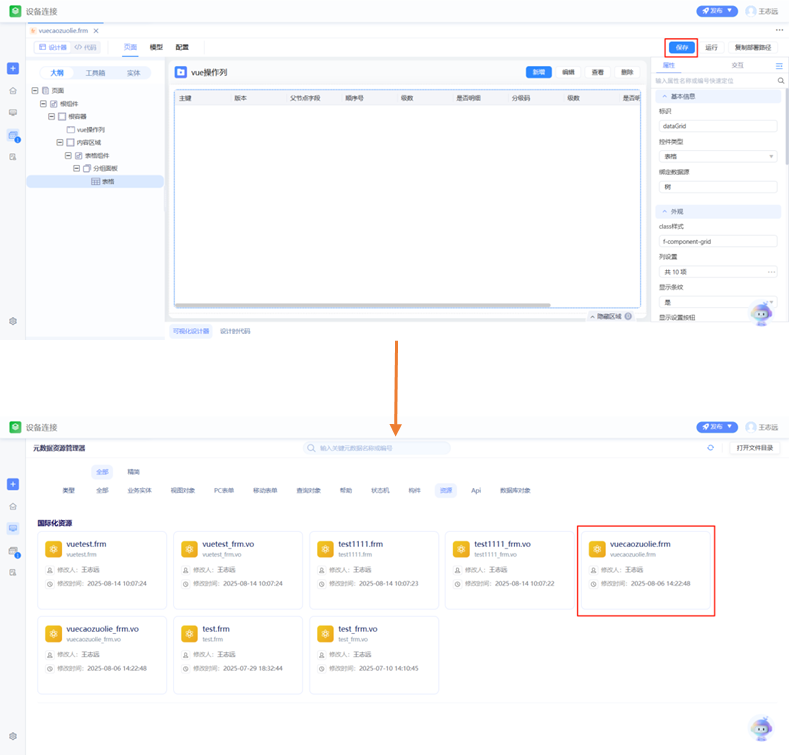The image size is (789, 755).
Task: Open the 模型 tab in designer
Action: pos(156,47)
